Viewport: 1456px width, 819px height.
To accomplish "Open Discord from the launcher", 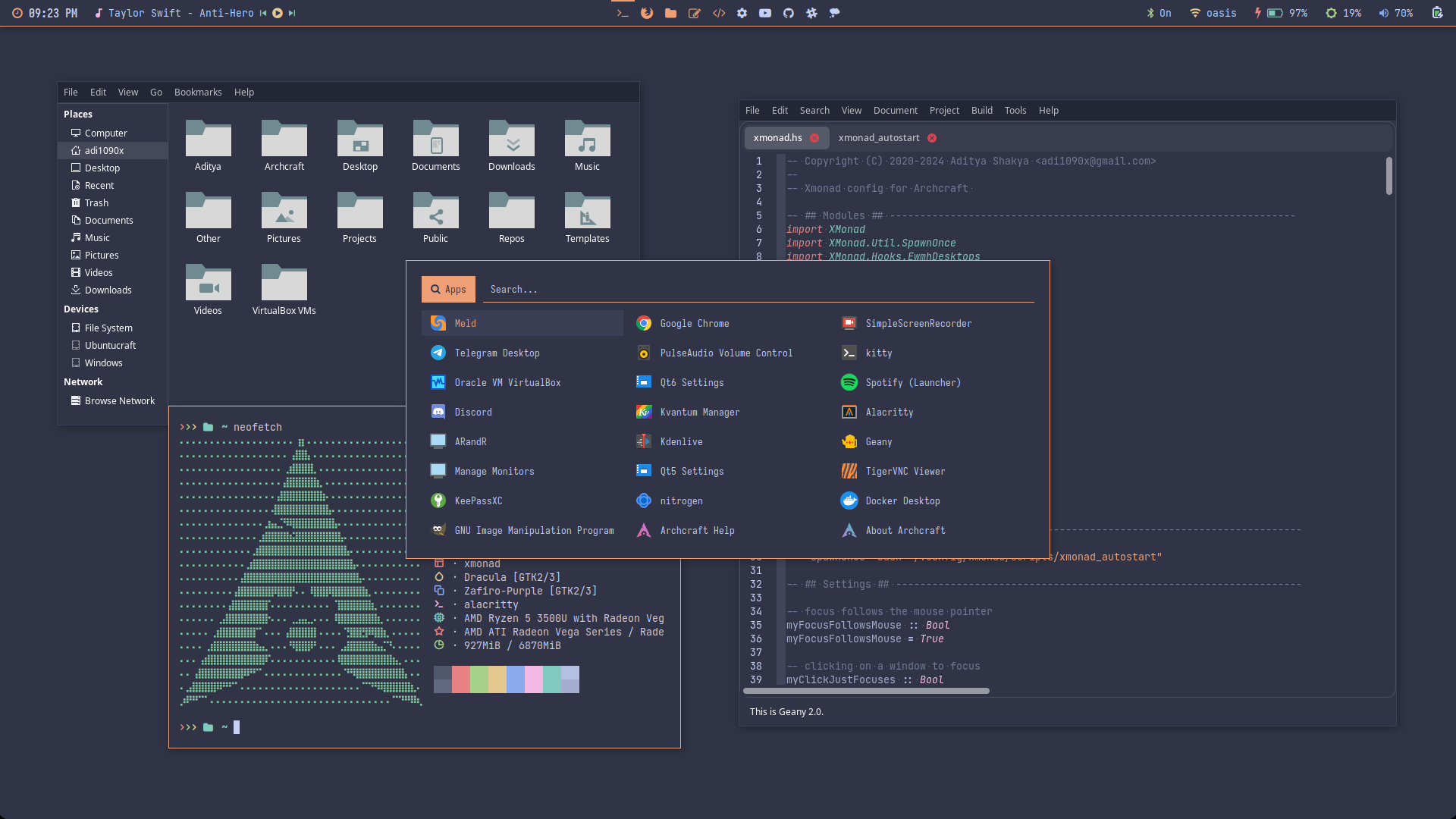I will point(473,412).
